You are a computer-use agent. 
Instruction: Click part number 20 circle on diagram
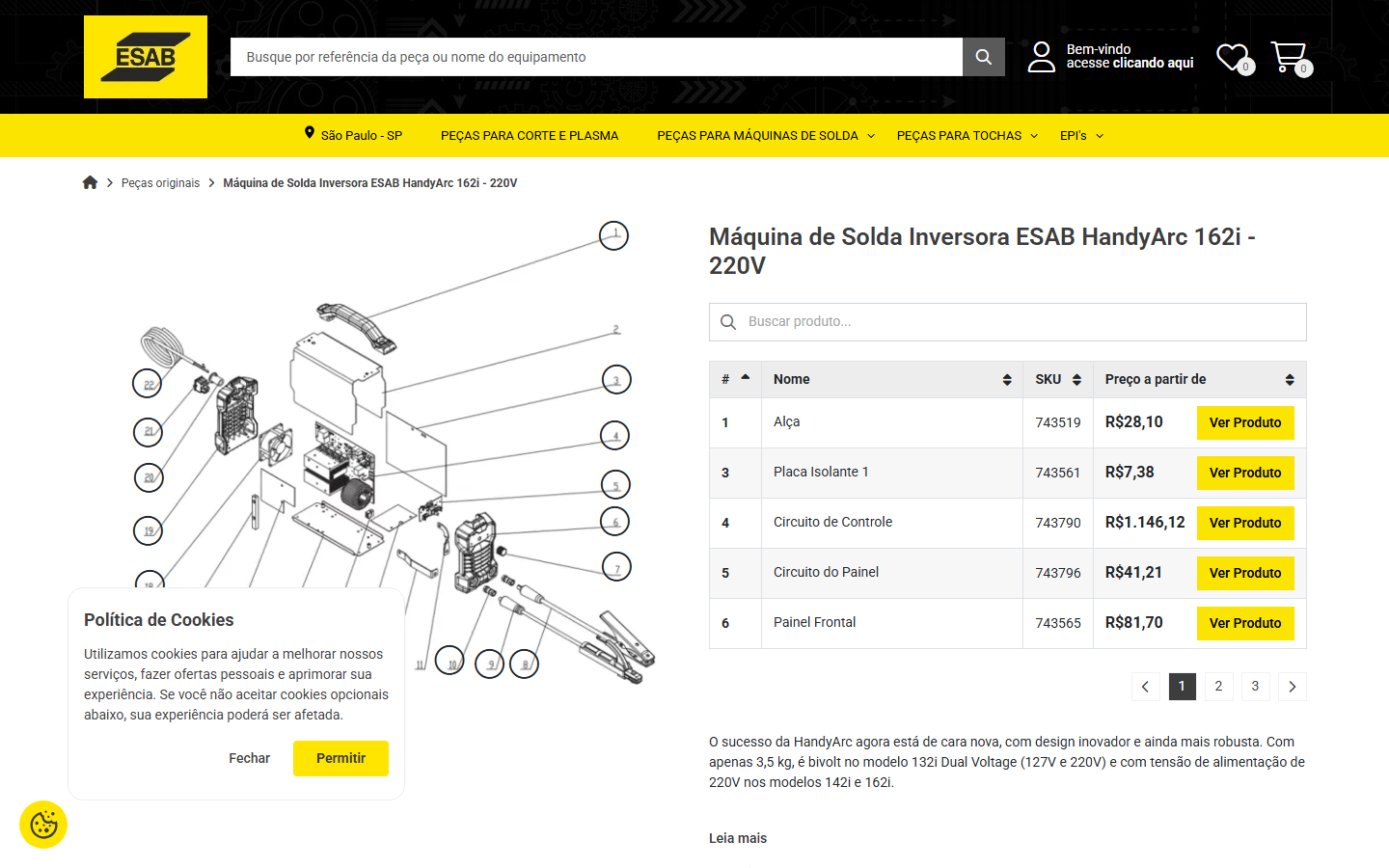pos(149,477)
